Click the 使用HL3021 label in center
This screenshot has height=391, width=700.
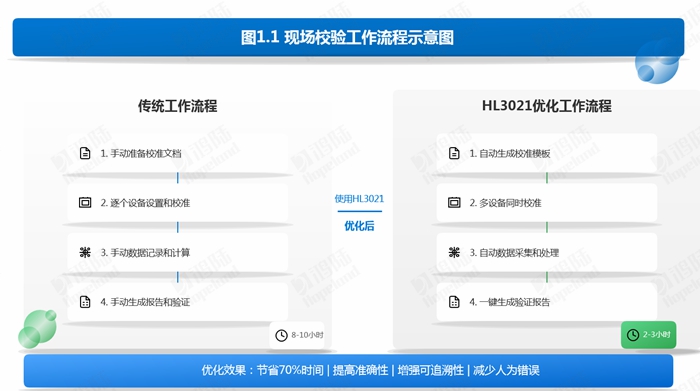tap(359, 199)
